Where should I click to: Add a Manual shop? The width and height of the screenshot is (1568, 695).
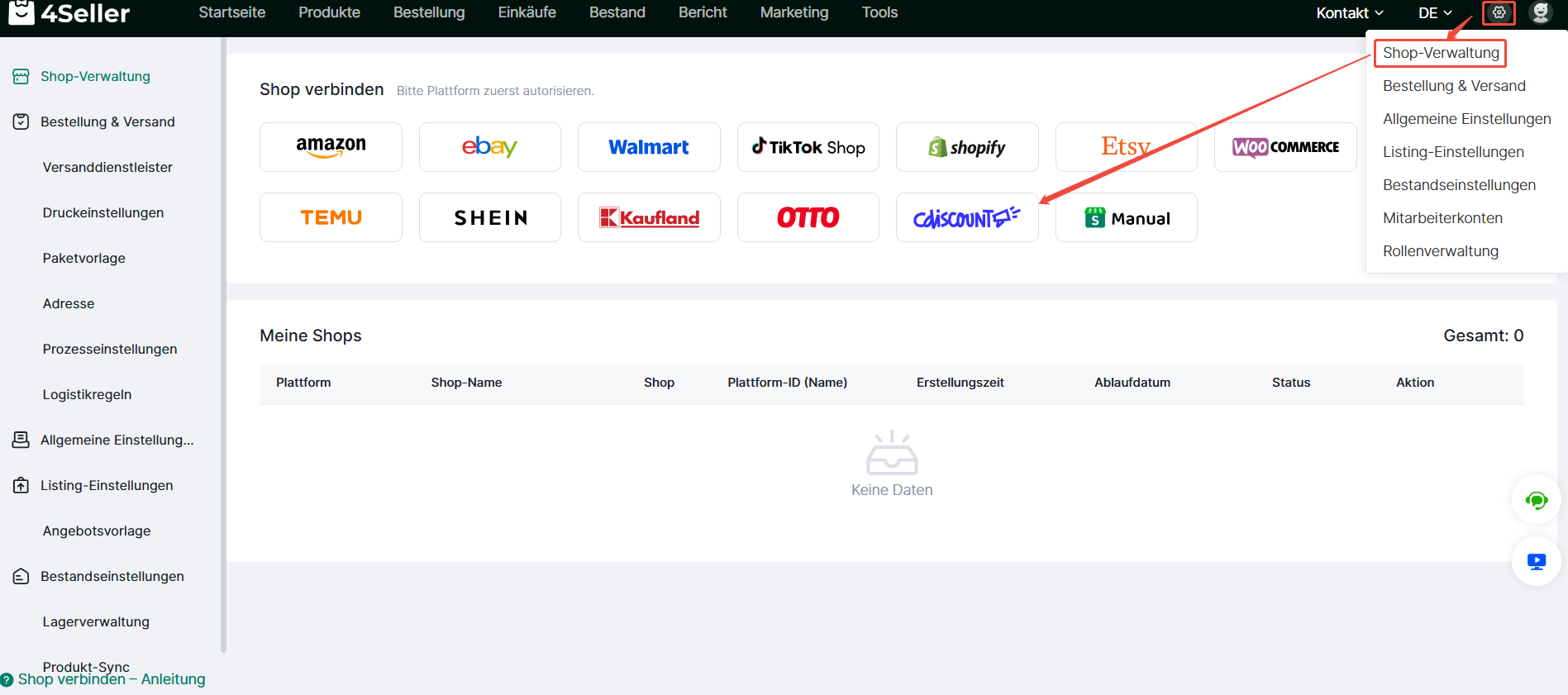point(1127,217)
